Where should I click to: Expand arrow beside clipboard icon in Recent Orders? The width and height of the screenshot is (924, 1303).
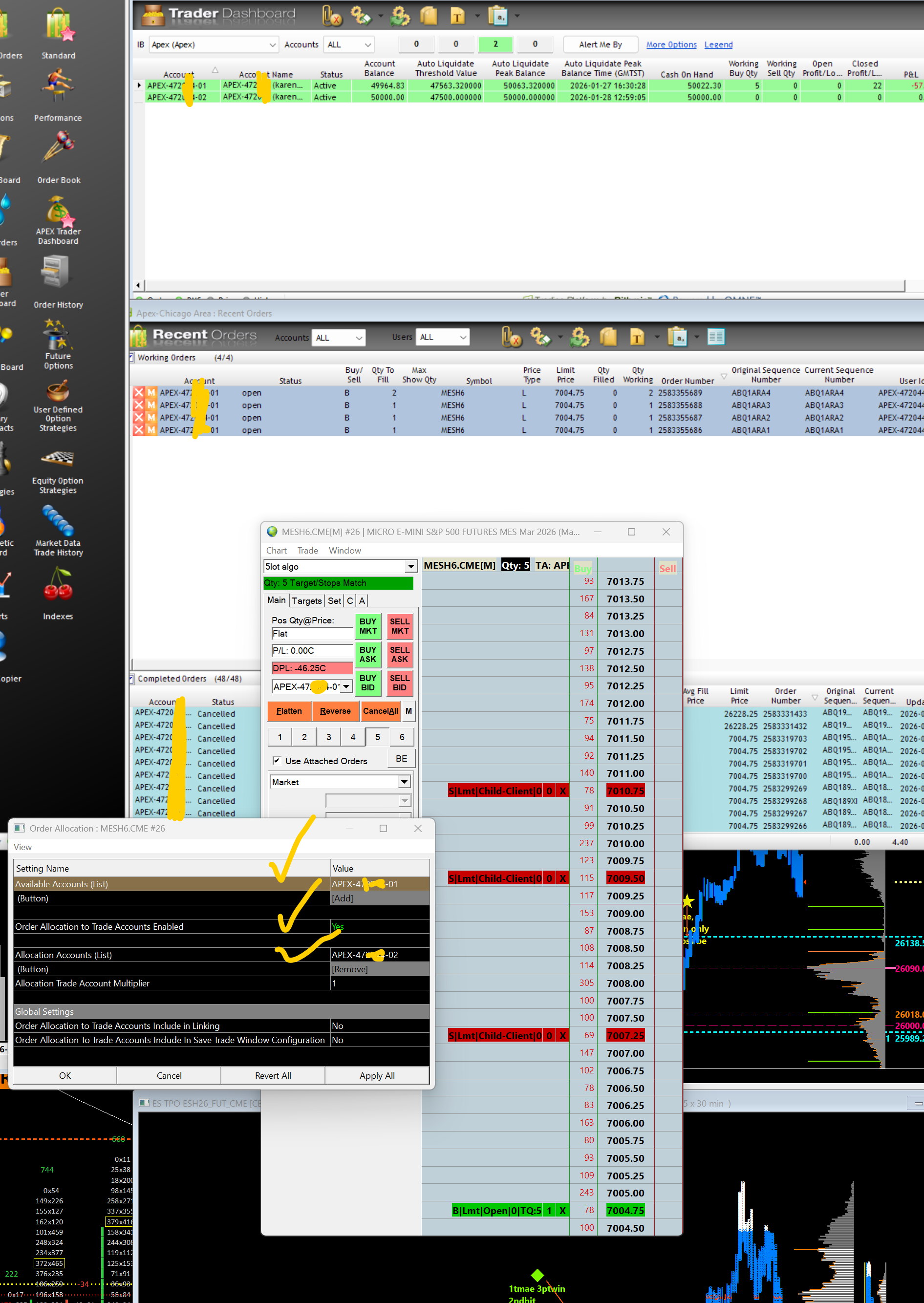pos(696,337)
